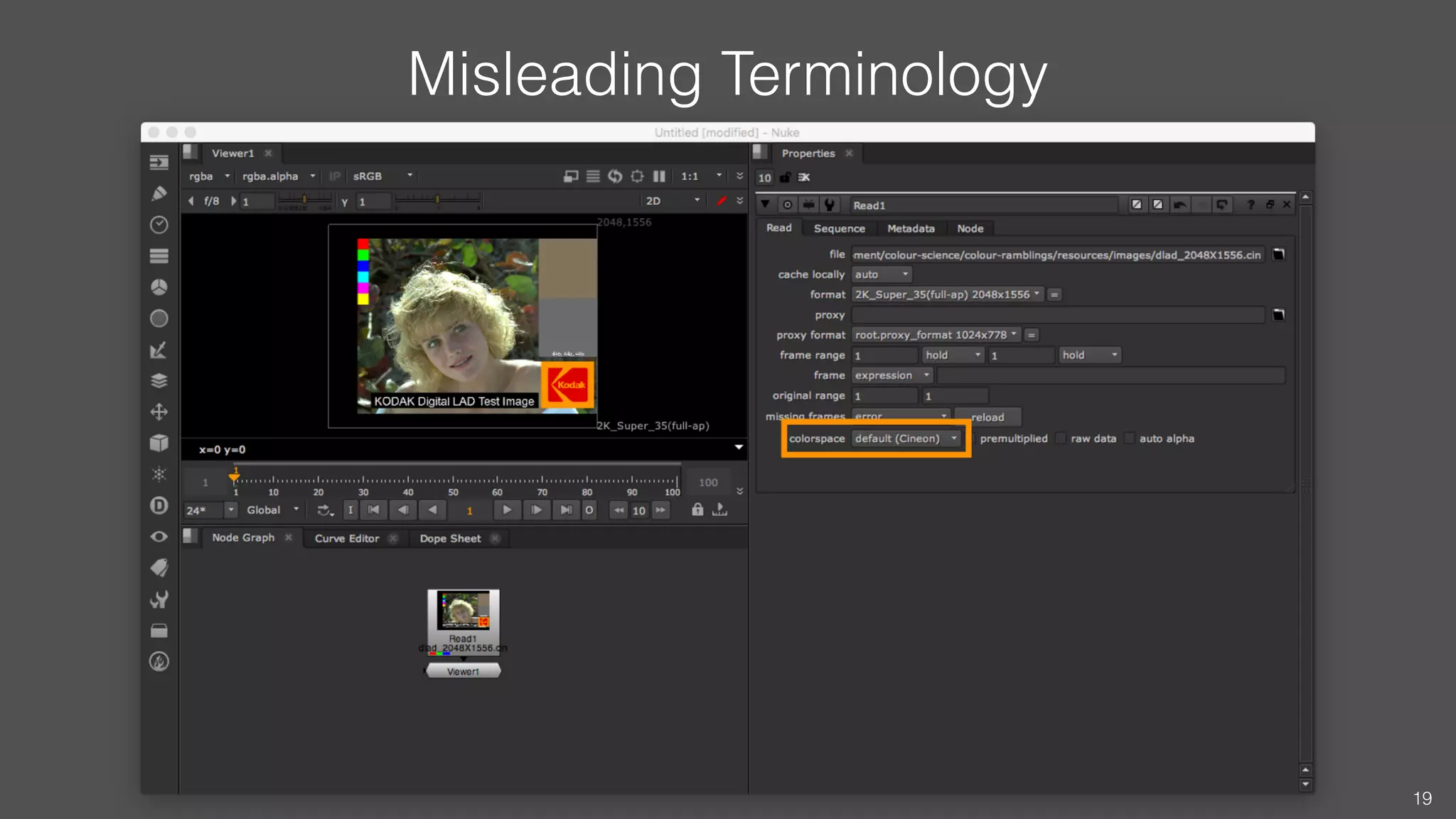This screenshot has height=819, width=1456.
Task: Click the revert icon in Read1 panel header
Action: point(1221,205)
